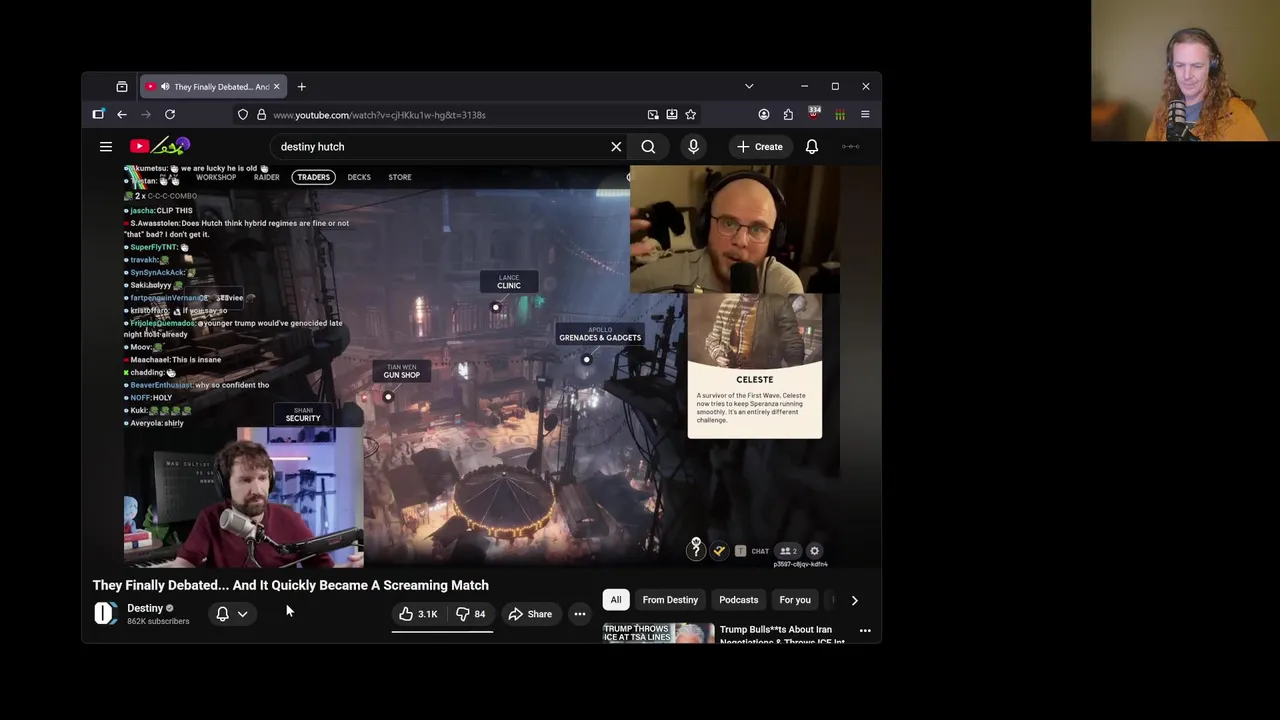Select the 'They Finally Debated...' browser tab

pyautogui.click(x=214, y=87)
